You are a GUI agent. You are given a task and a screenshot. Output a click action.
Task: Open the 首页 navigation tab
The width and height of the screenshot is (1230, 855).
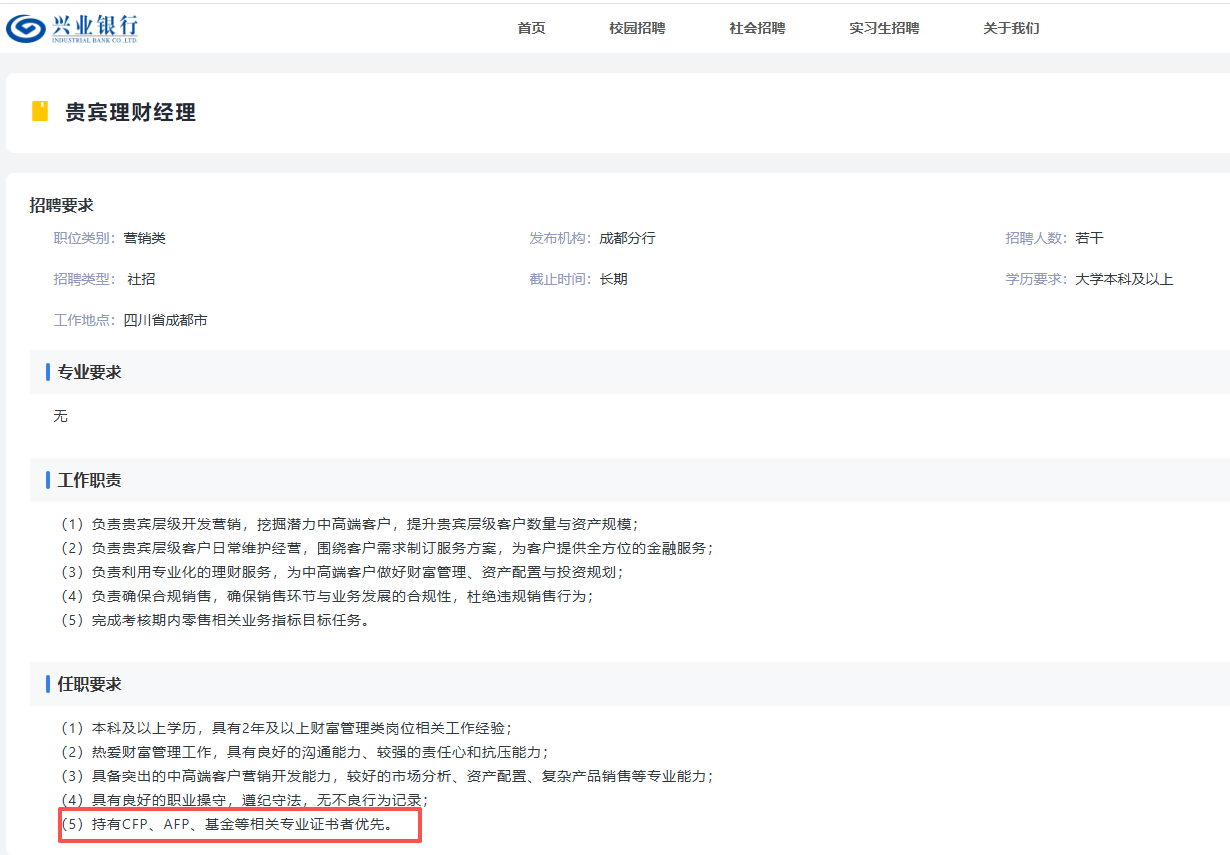click(531, 28)
